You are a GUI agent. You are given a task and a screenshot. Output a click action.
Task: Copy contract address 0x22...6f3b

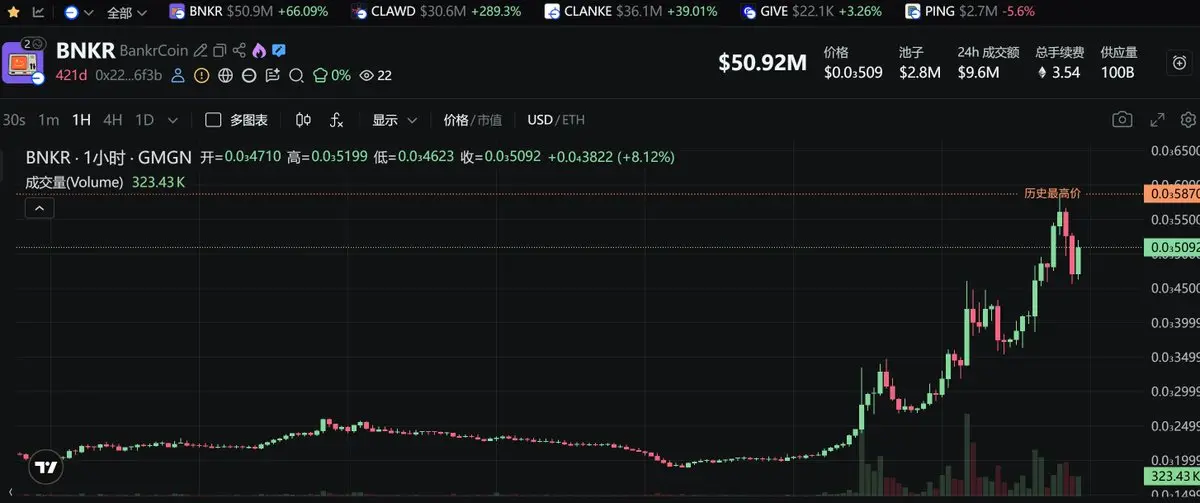pos(129,75)
